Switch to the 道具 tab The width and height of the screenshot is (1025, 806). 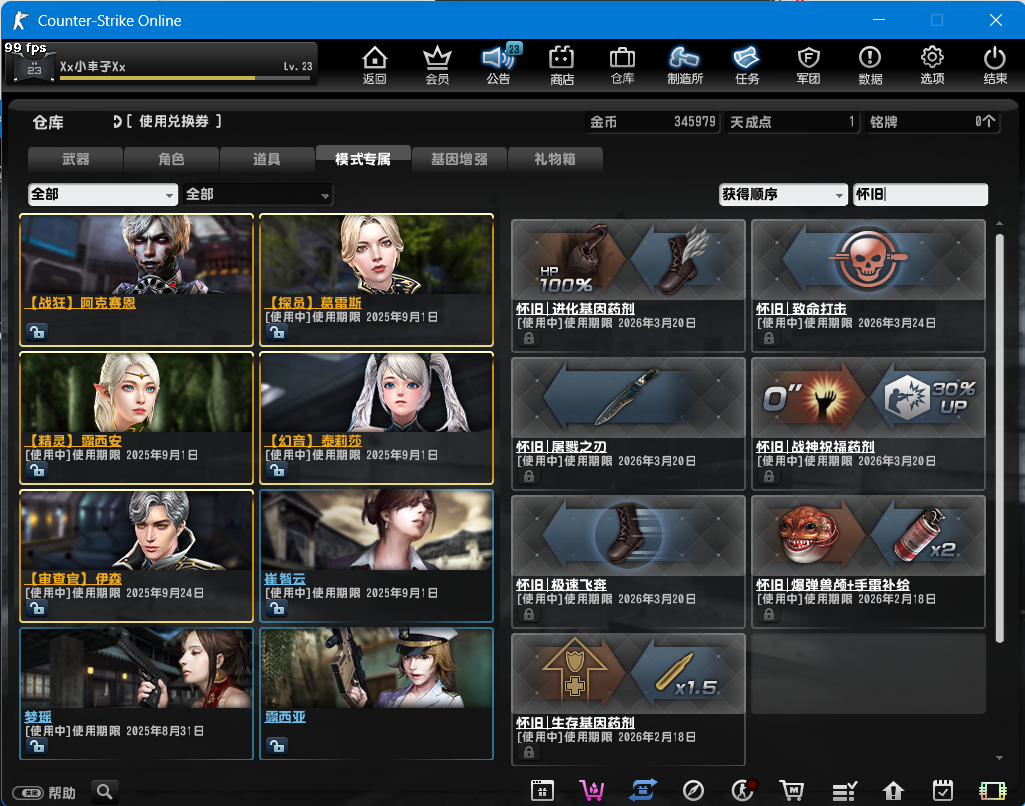tap(267, 159)
